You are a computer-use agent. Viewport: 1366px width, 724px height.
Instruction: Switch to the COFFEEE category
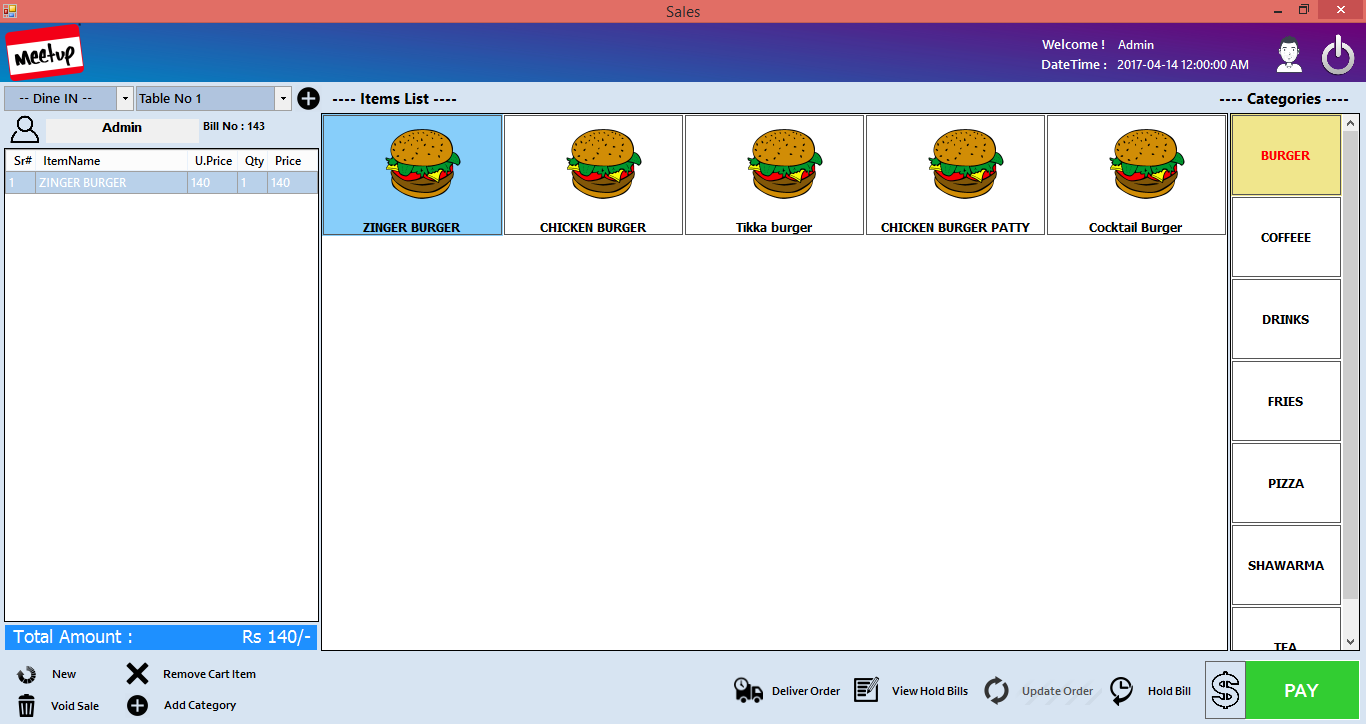coord(1286,237)
